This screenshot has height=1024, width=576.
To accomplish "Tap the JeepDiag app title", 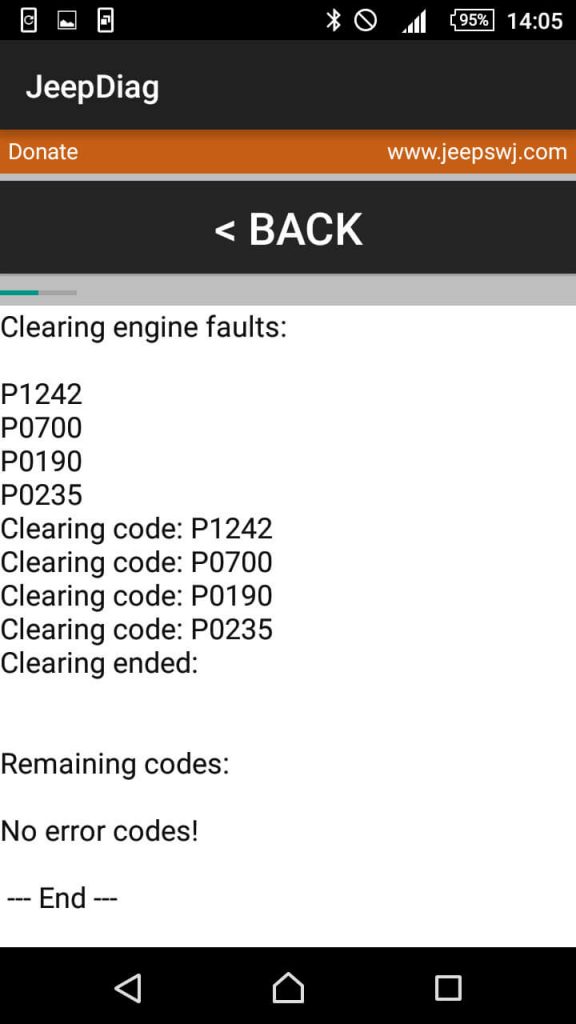I will (x=94, y=86).
